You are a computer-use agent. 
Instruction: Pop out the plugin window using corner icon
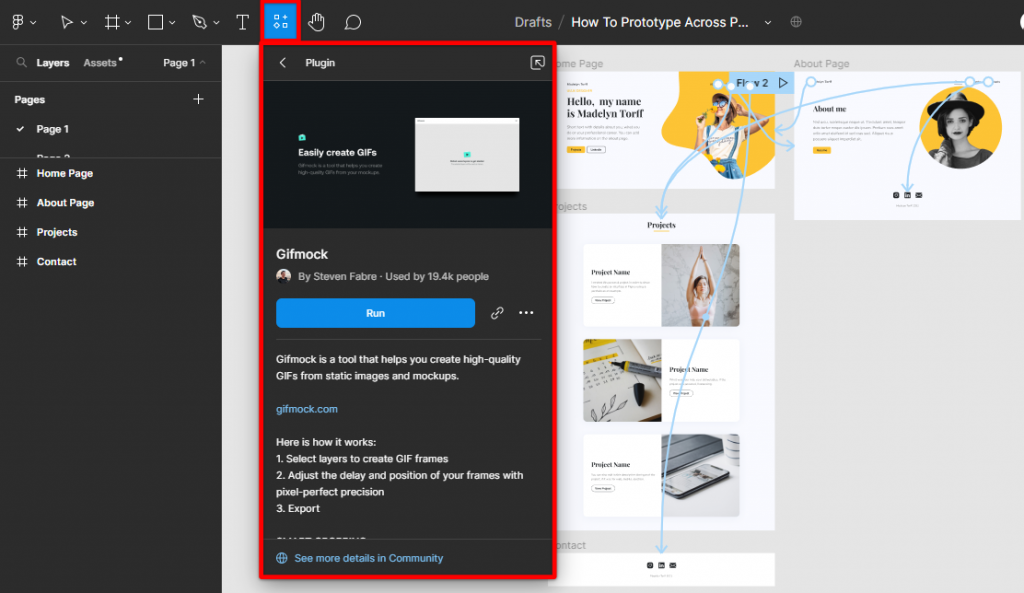pos(536,62)
